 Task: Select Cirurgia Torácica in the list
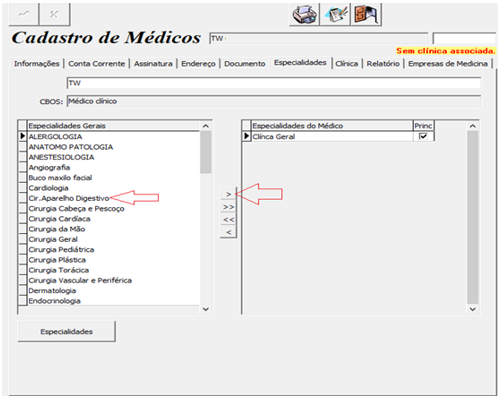click(x=113, y=270)
